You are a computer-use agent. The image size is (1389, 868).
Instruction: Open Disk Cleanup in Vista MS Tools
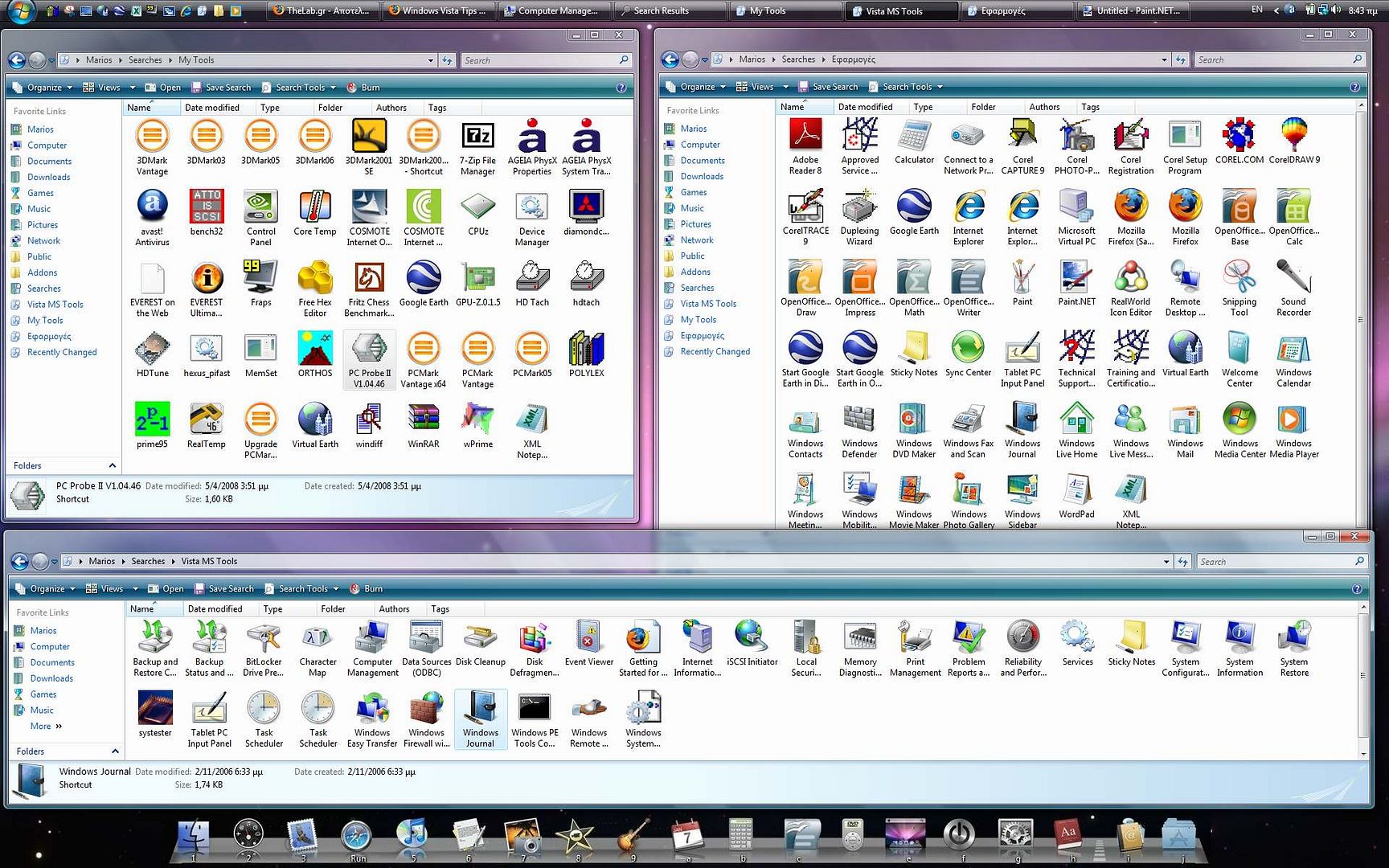pyautogui.click(x=481, y=644)
